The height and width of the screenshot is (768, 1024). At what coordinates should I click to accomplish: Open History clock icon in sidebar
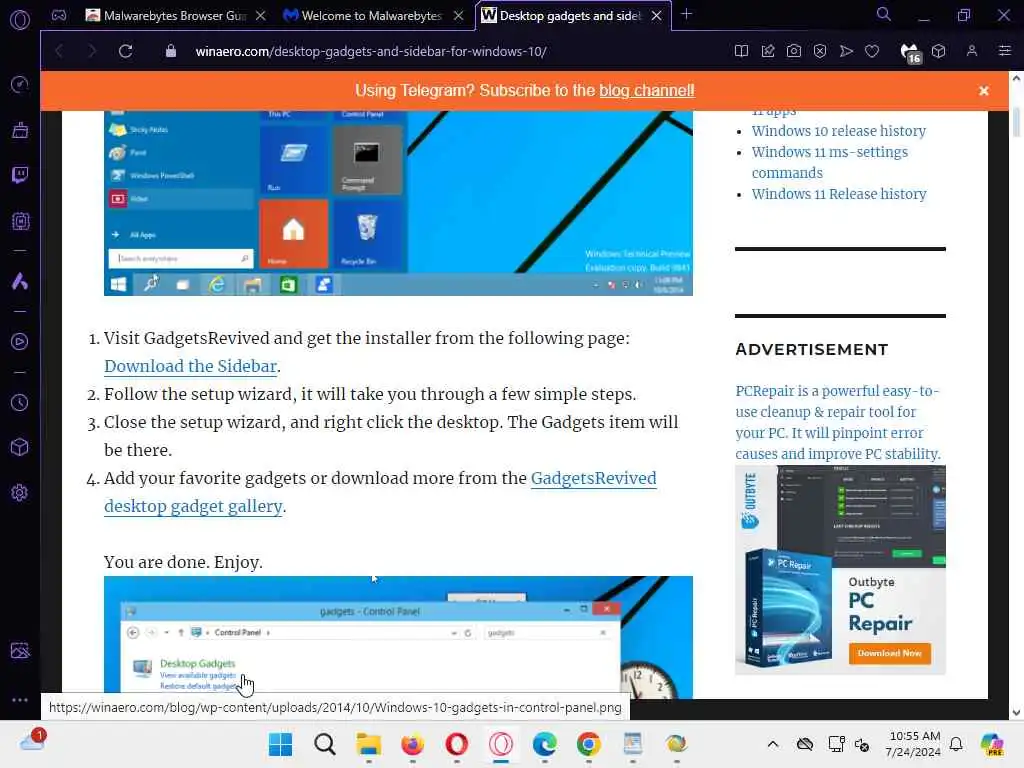(x=20, y=402)
